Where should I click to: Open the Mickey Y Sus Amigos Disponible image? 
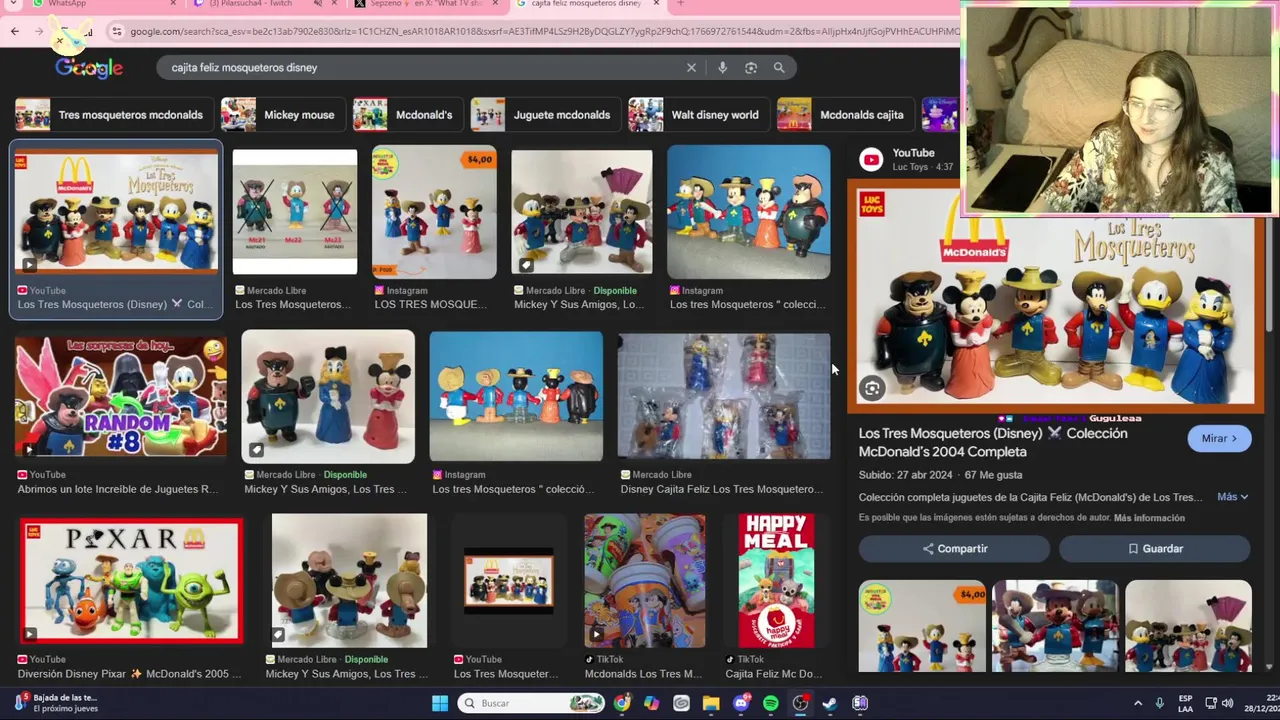[x=582, y=212]
